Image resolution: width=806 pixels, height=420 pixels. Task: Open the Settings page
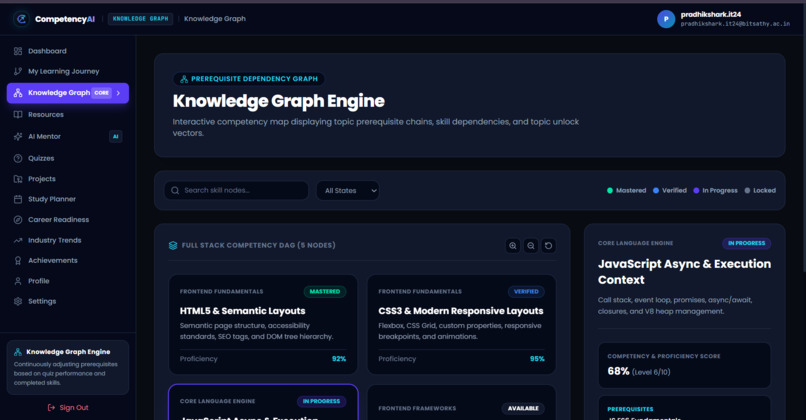[x=68, y=301]
